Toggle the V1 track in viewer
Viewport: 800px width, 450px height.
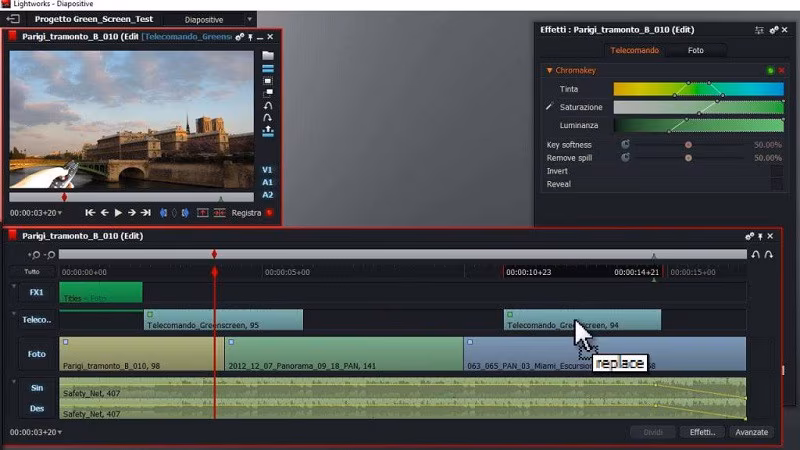point(267,170)
